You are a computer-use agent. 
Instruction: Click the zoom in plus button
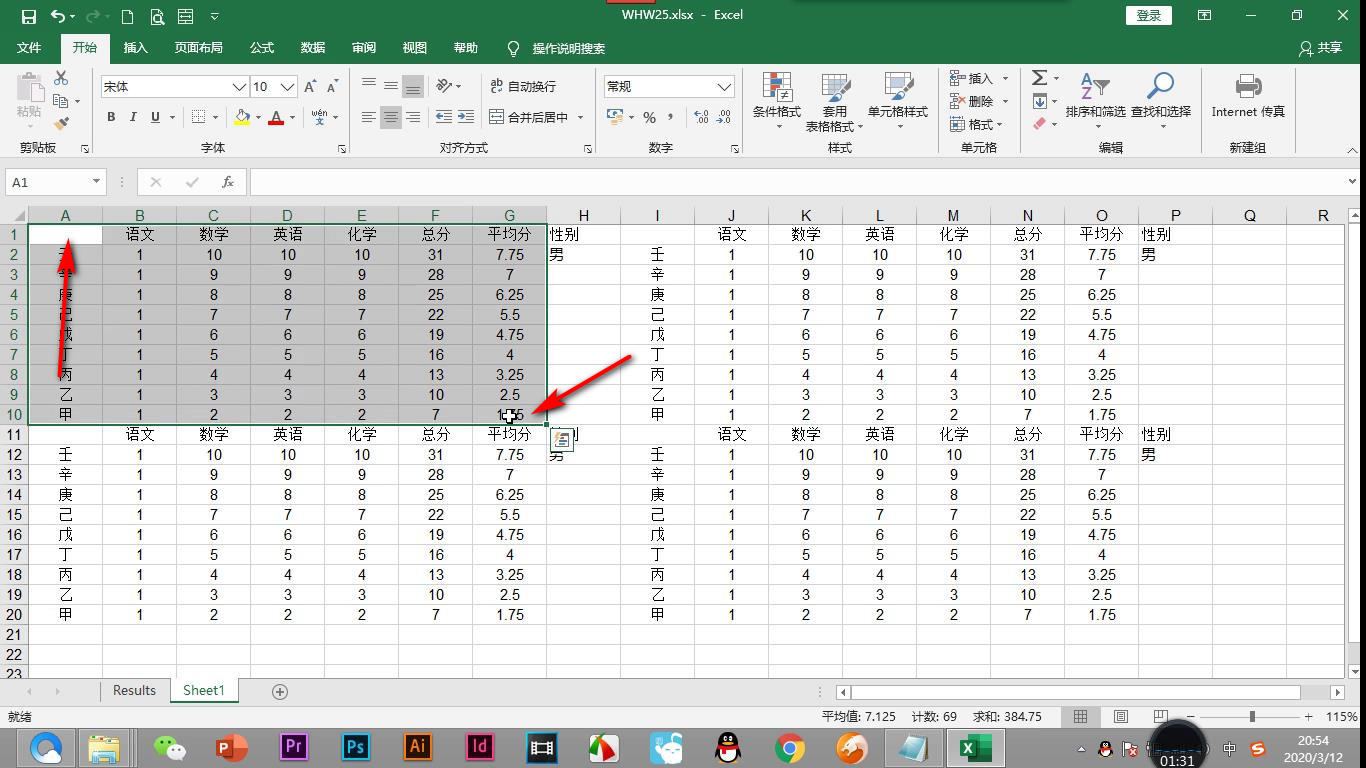(1308, 716)
